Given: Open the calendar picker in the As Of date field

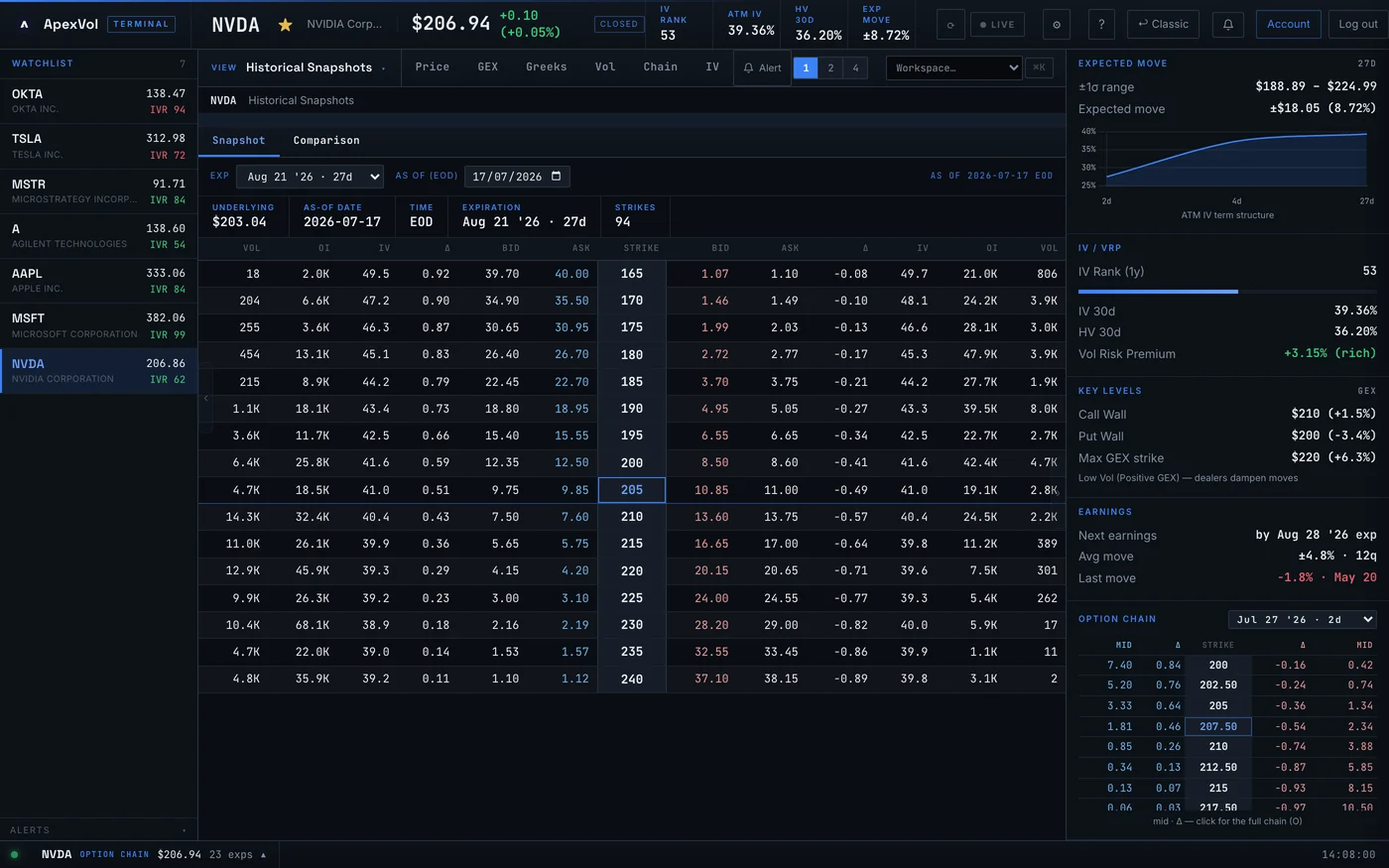Looking at the screenshot, I should coord(556,177).
